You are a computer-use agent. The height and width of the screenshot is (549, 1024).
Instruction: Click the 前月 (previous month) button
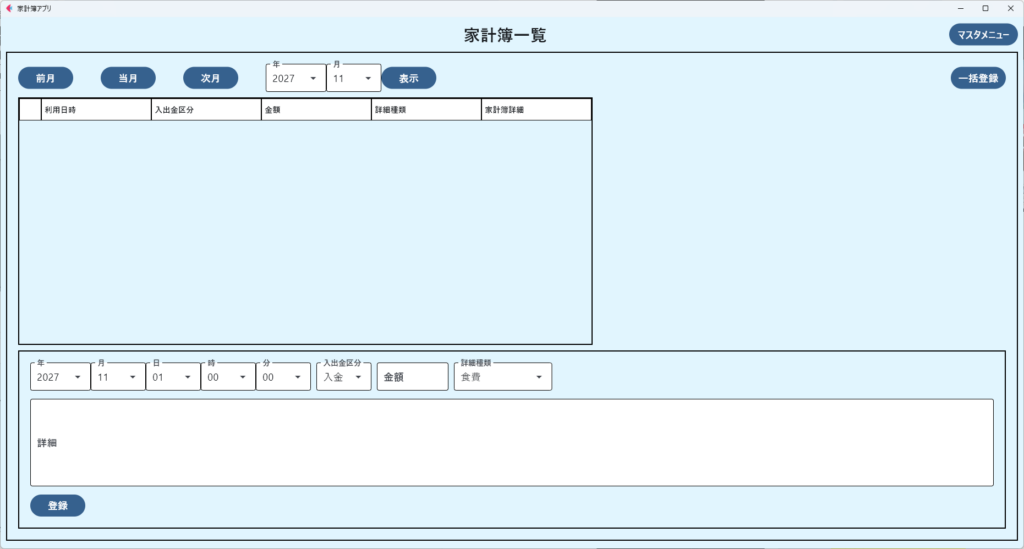[x=45, y=78]
